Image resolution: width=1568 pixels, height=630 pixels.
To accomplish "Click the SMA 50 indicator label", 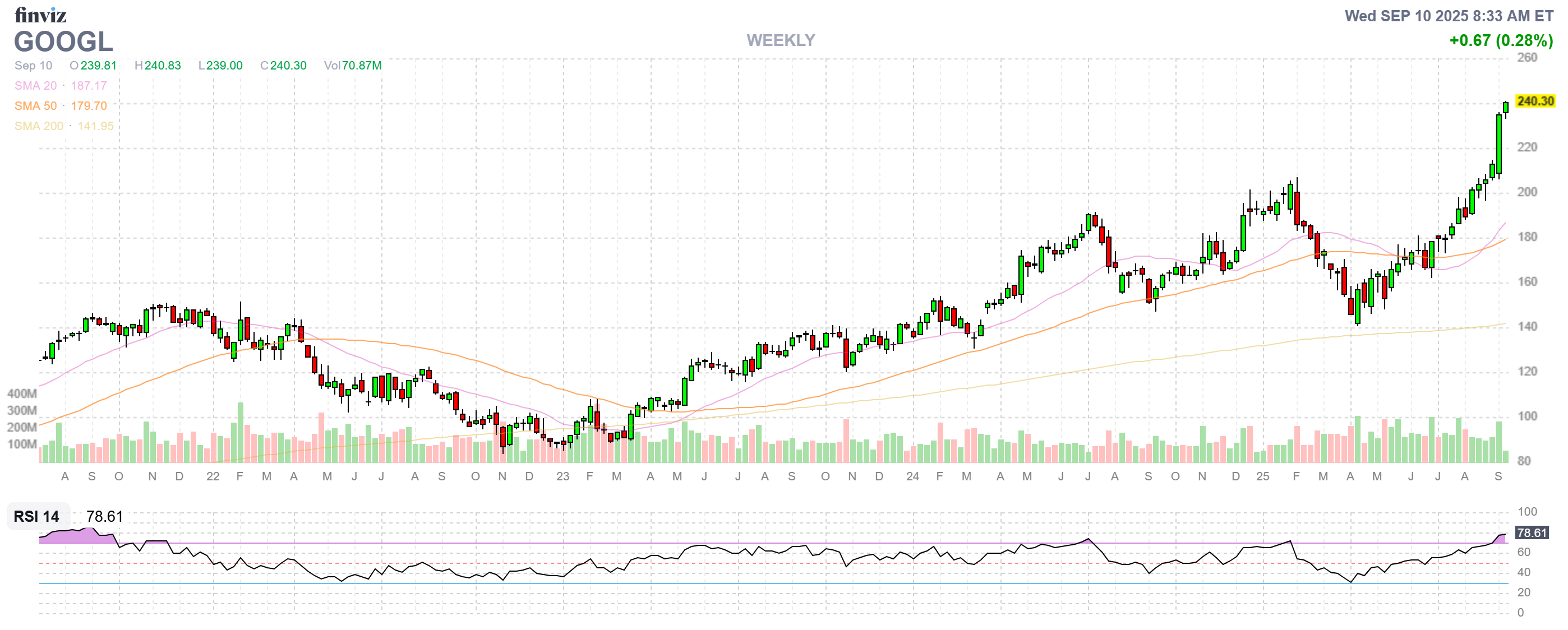I will (x=35, y=106).
